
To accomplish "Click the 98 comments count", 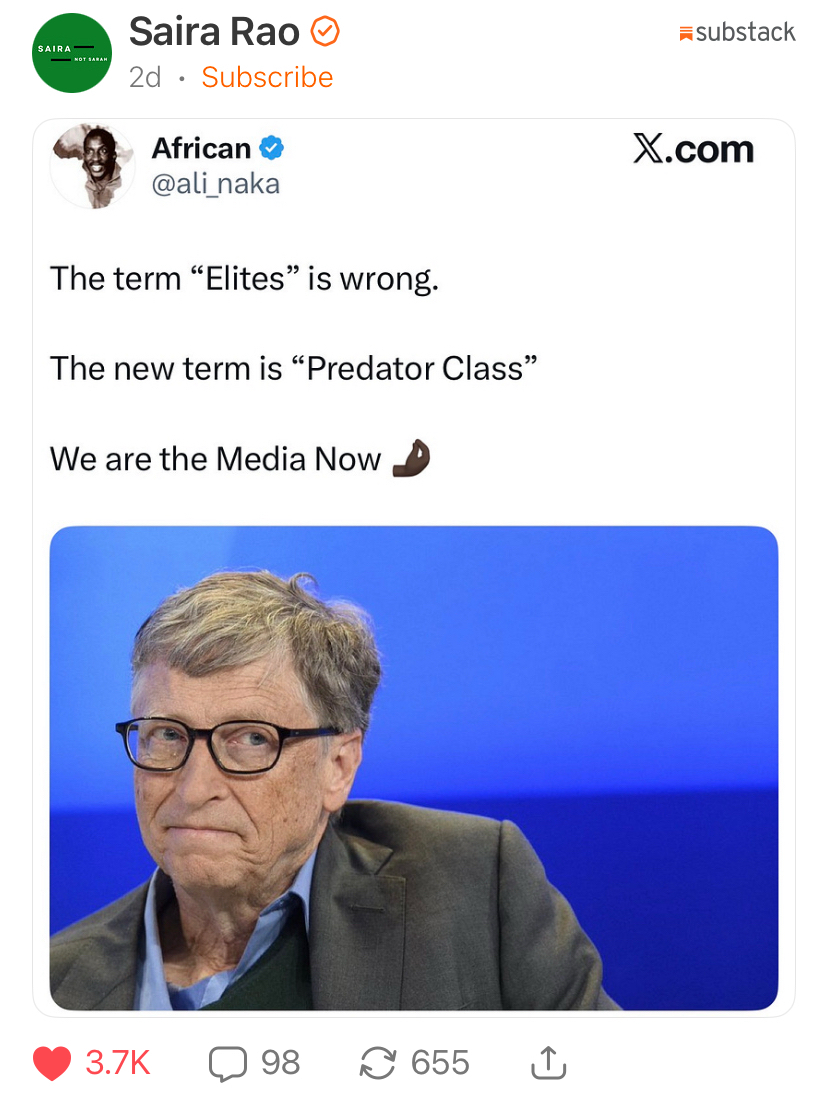I will coord(280,1063).
